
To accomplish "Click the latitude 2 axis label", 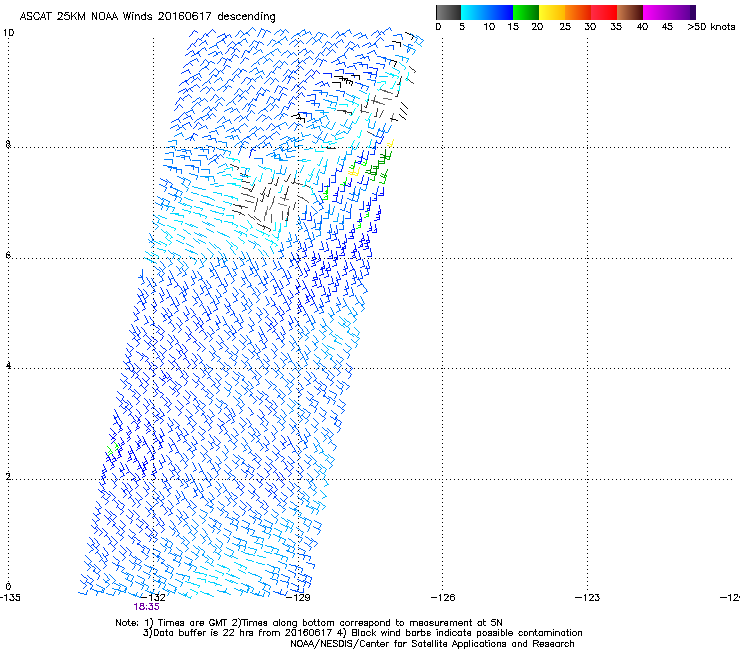I will coord(8,476).
